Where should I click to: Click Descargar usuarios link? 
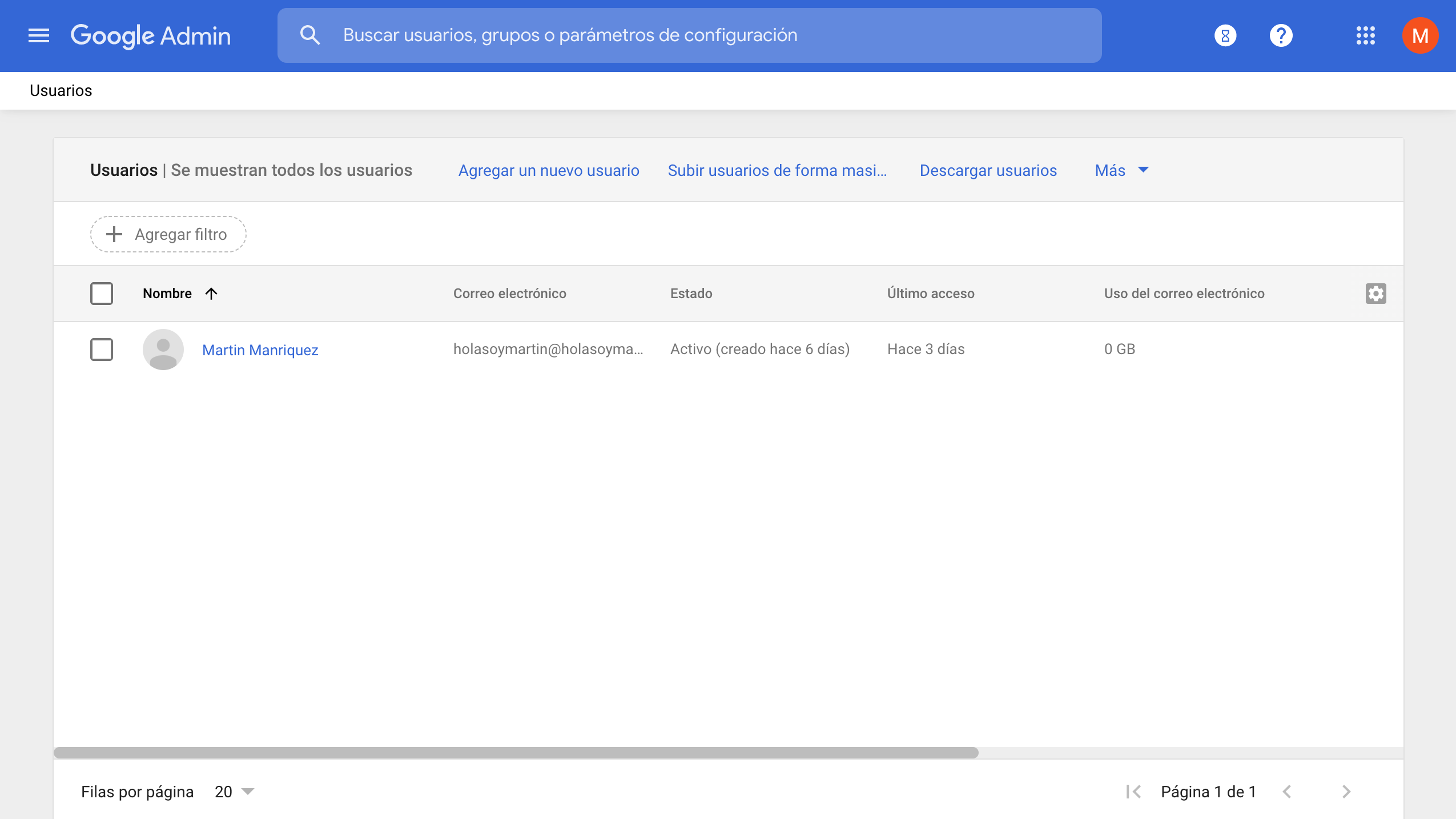(988, 170)
